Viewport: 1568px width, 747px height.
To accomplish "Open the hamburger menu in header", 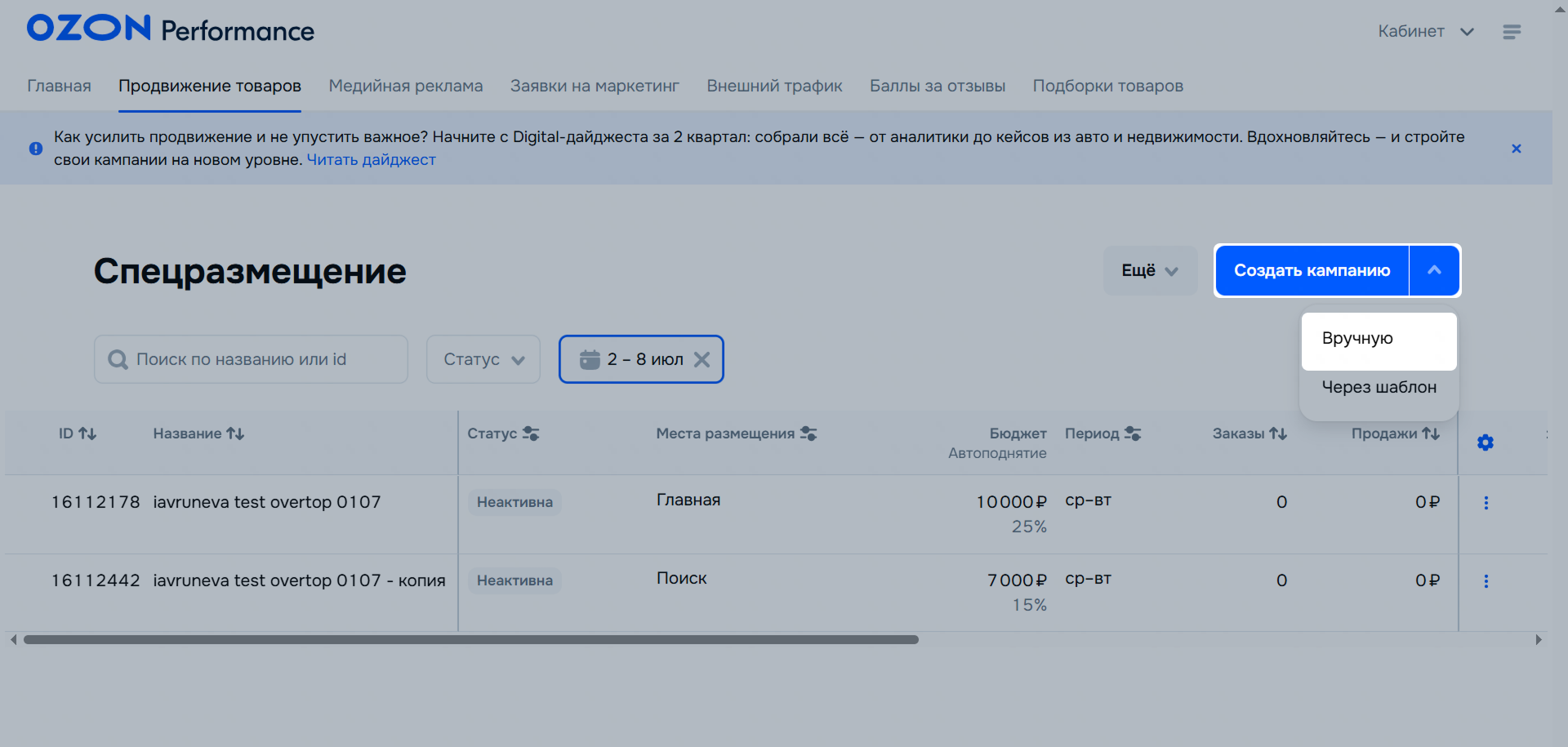I will click(1511, 32).
